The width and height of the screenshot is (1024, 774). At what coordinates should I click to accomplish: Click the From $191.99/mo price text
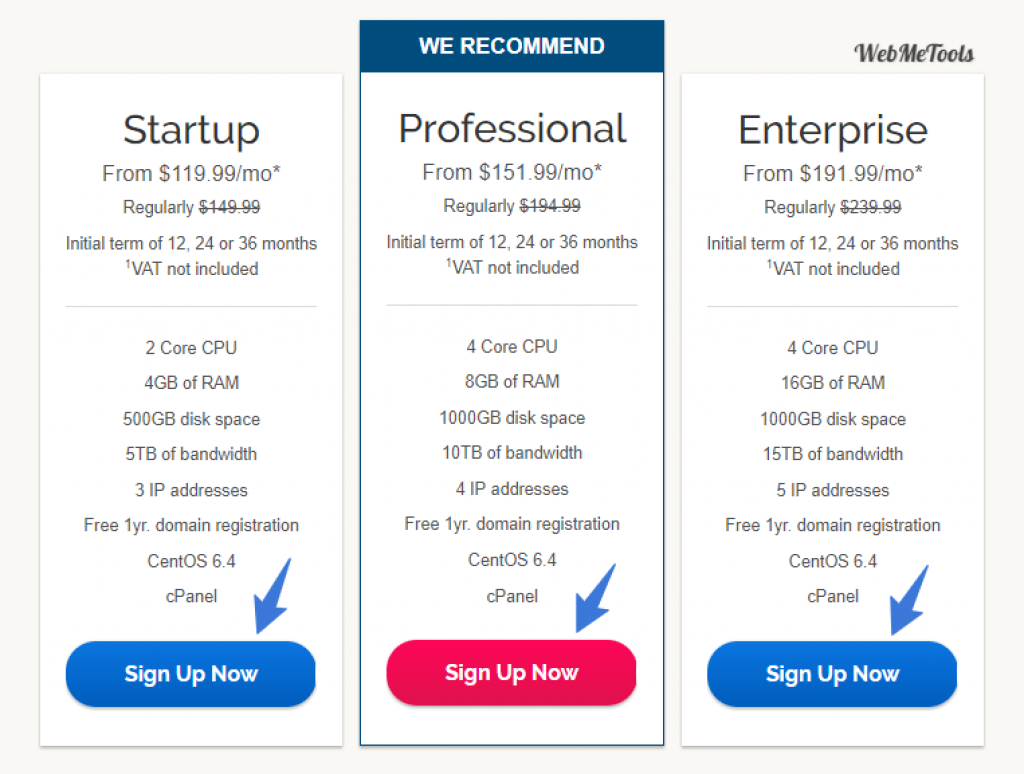tap(833, 173)
